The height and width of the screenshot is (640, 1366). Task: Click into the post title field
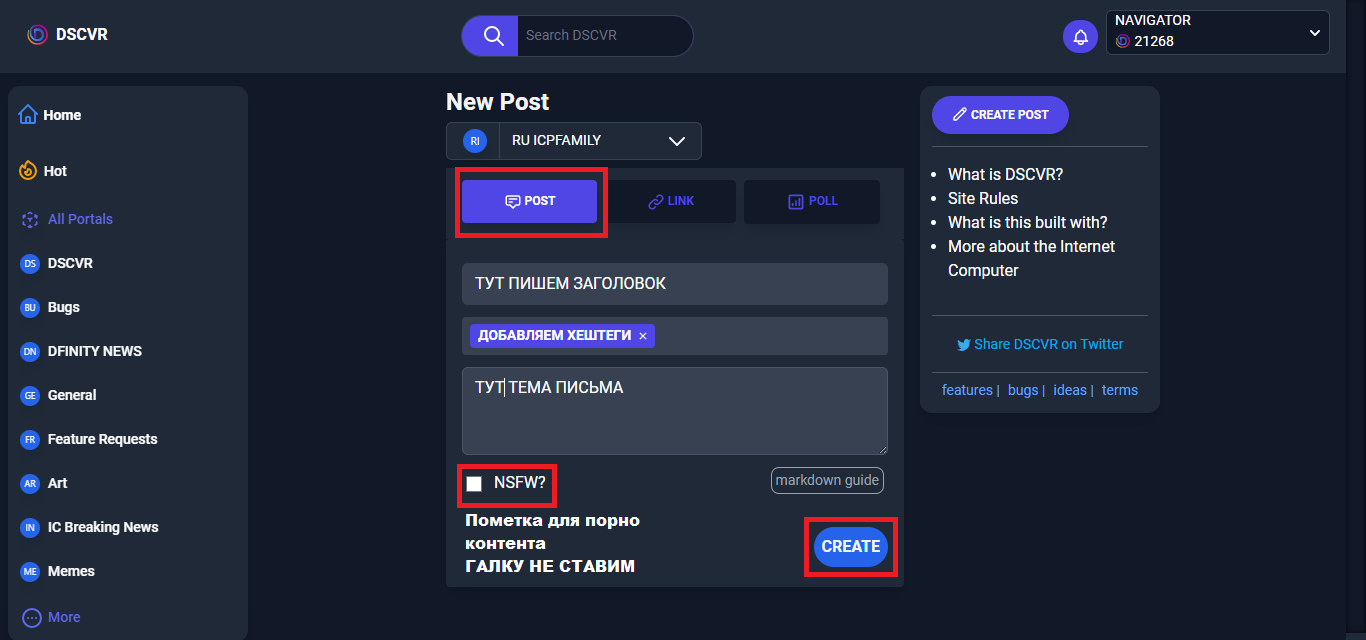(674, 284)
